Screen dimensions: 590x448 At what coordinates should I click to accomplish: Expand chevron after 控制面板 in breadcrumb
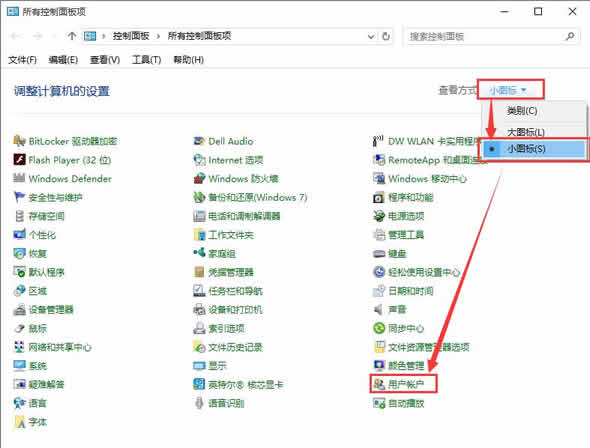pyautogui.click(x=158, y=36)
